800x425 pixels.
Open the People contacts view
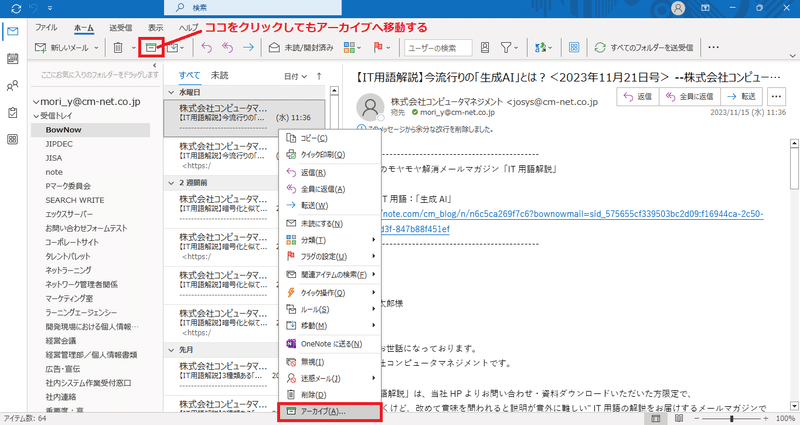(x=13, y=86)
